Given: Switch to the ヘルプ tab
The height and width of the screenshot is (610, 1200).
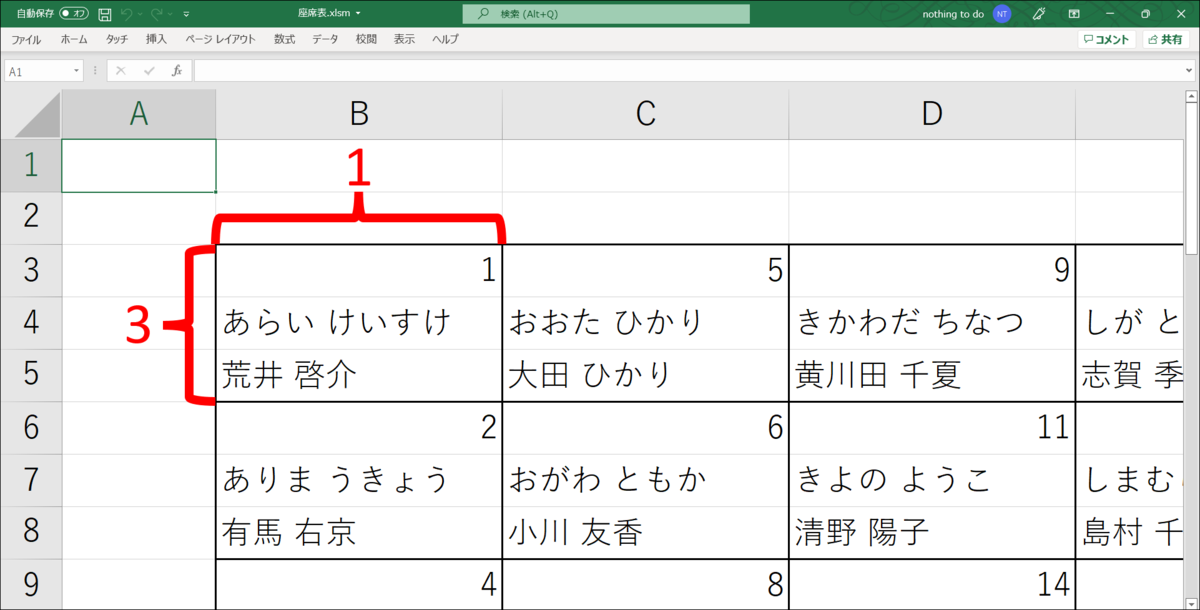Looking at the screenshot, I should click(445, 39).
